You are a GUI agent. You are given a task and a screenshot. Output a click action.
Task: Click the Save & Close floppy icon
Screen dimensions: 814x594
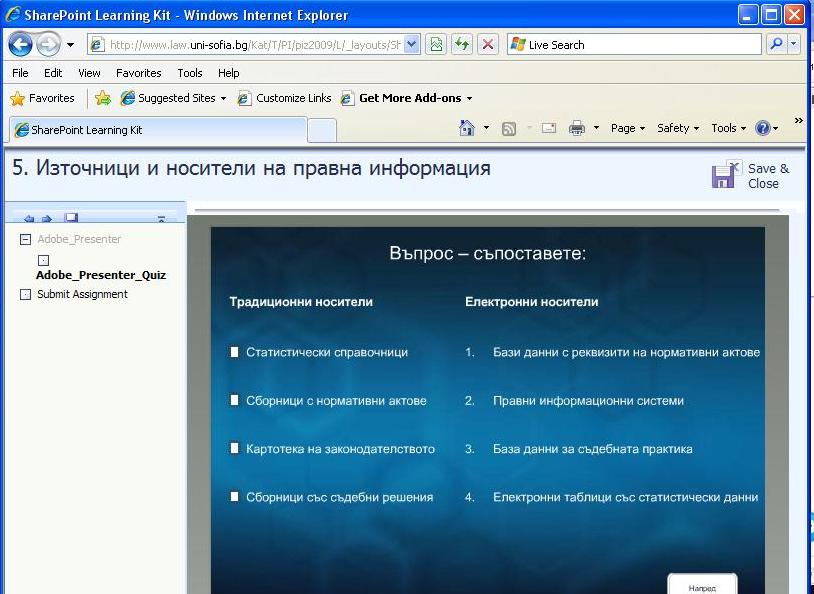pyautogui.click(x=723, y=175)
